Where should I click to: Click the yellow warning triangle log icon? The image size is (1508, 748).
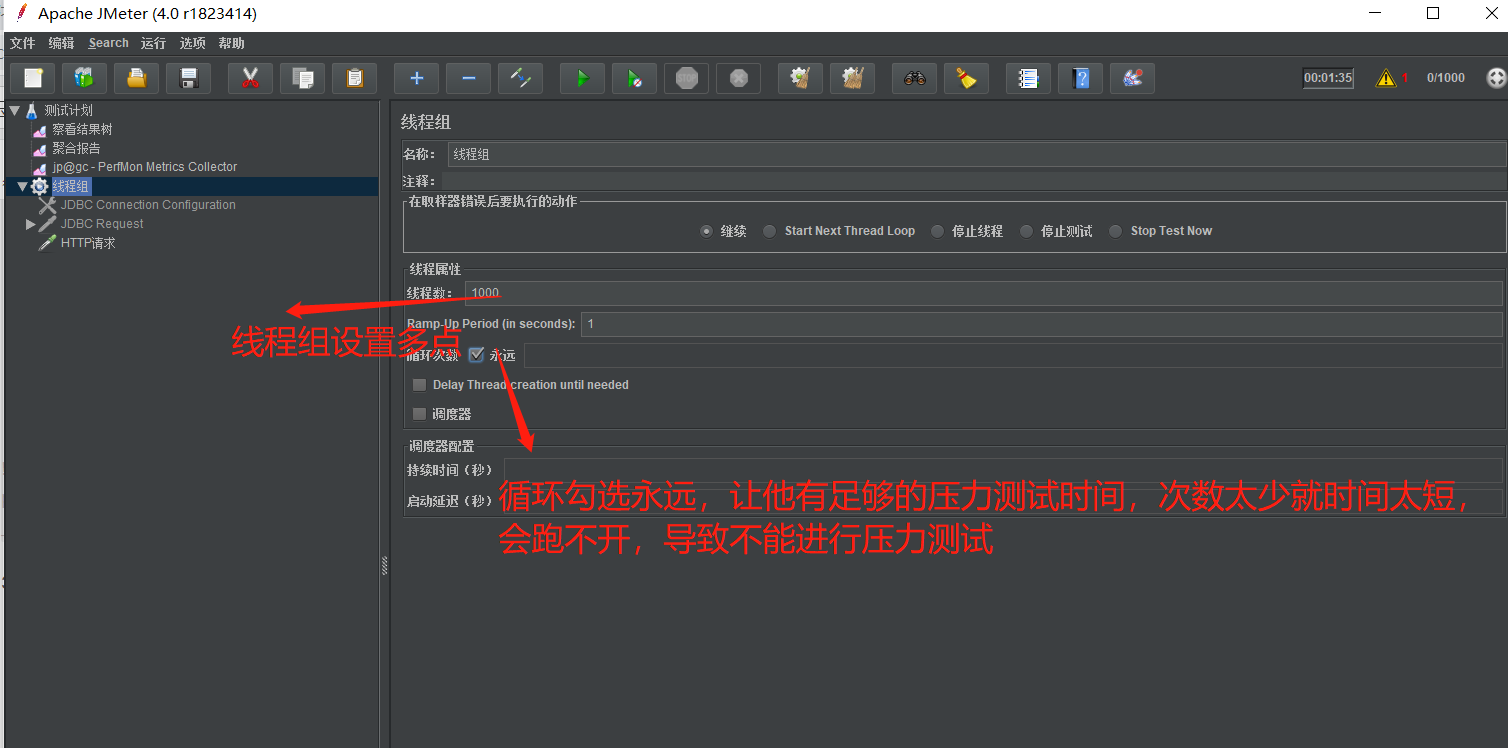tap(1386, 78)
